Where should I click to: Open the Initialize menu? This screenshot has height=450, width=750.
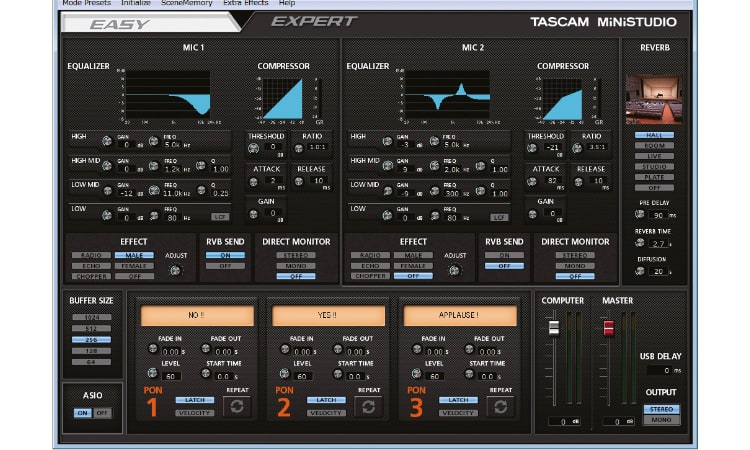(x=136, y=3)
